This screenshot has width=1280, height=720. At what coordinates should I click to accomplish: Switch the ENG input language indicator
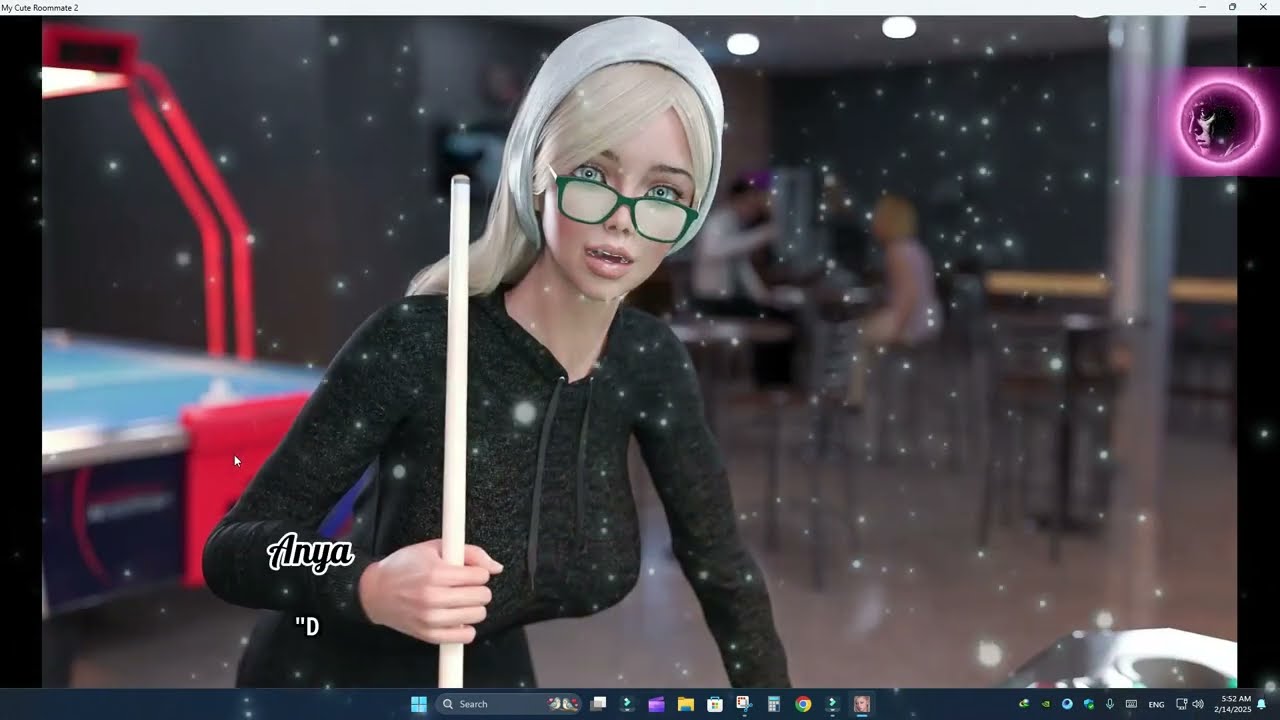click(x=1156, y=704)
